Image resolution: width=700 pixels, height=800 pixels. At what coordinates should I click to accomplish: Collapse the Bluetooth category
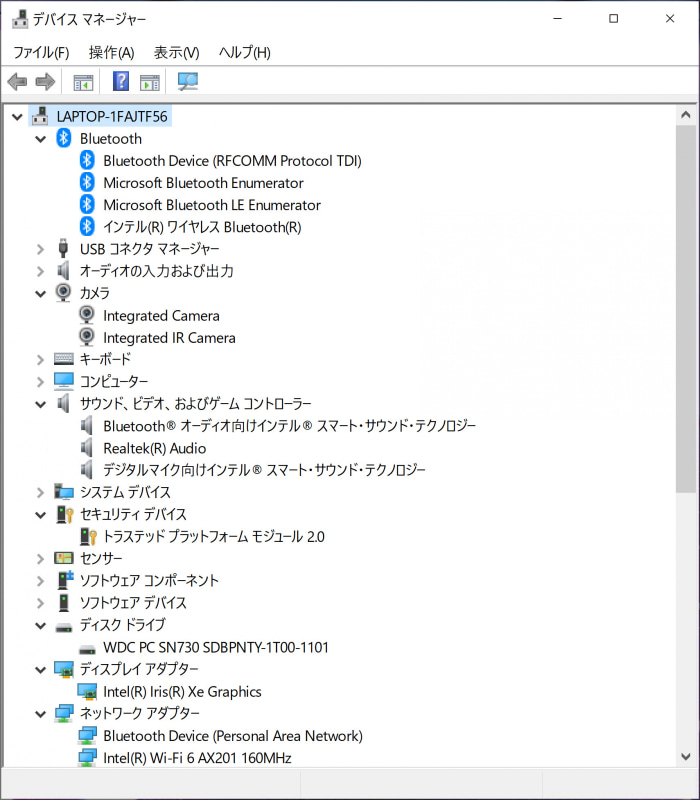coord(40,139)
